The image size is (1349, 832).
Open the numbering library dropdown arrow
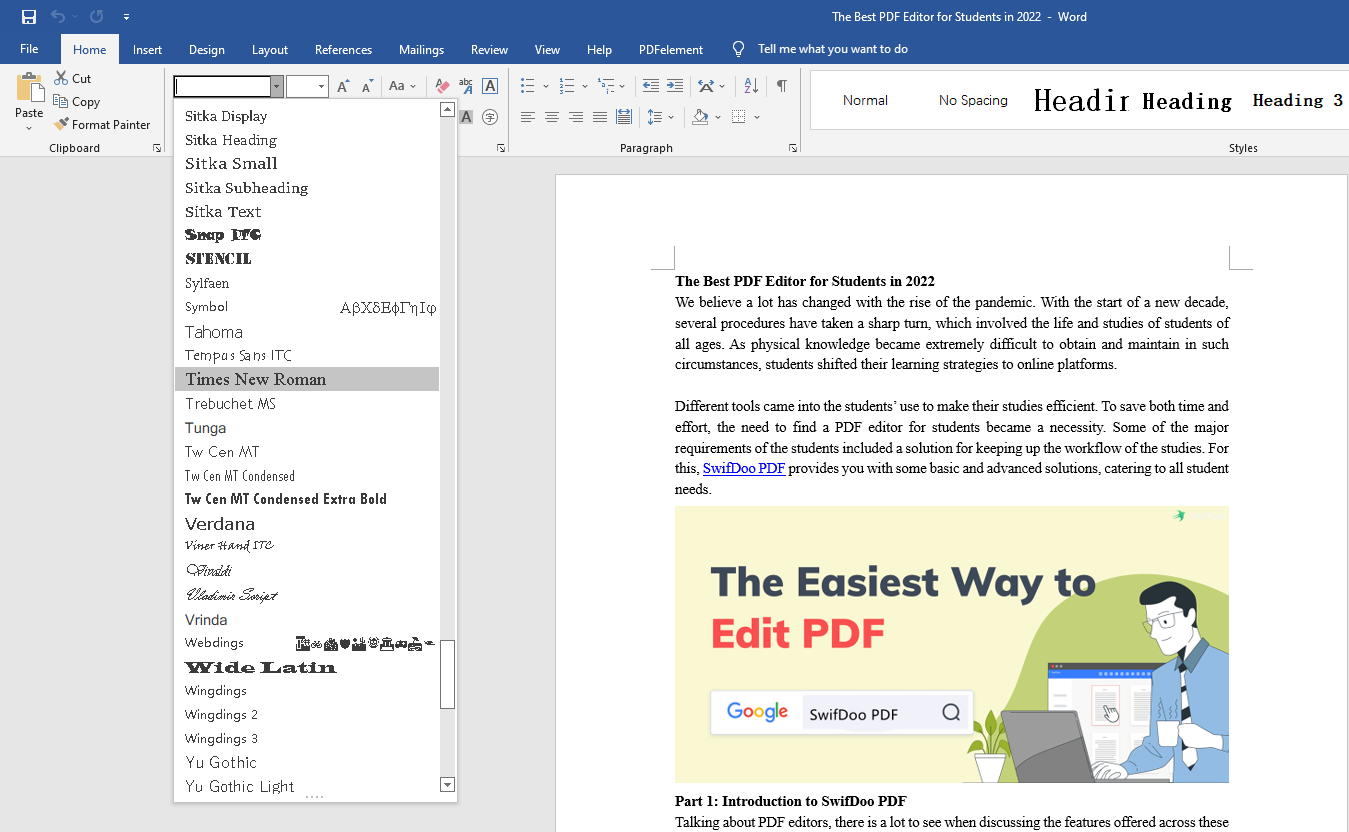click(x=584, y=86)
